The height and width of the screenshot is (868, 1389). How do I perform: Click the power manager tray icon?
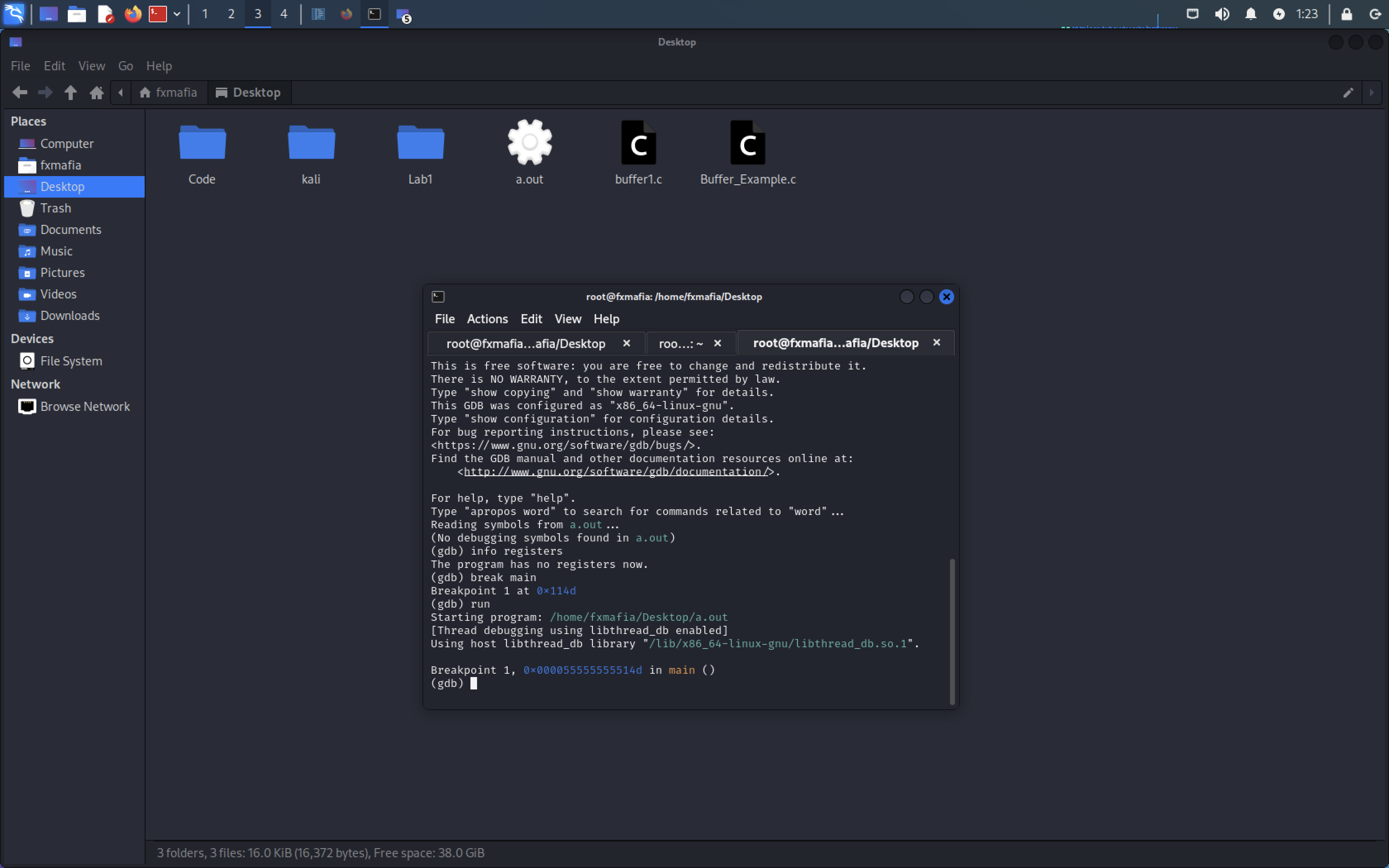(x=1279, y=14)
